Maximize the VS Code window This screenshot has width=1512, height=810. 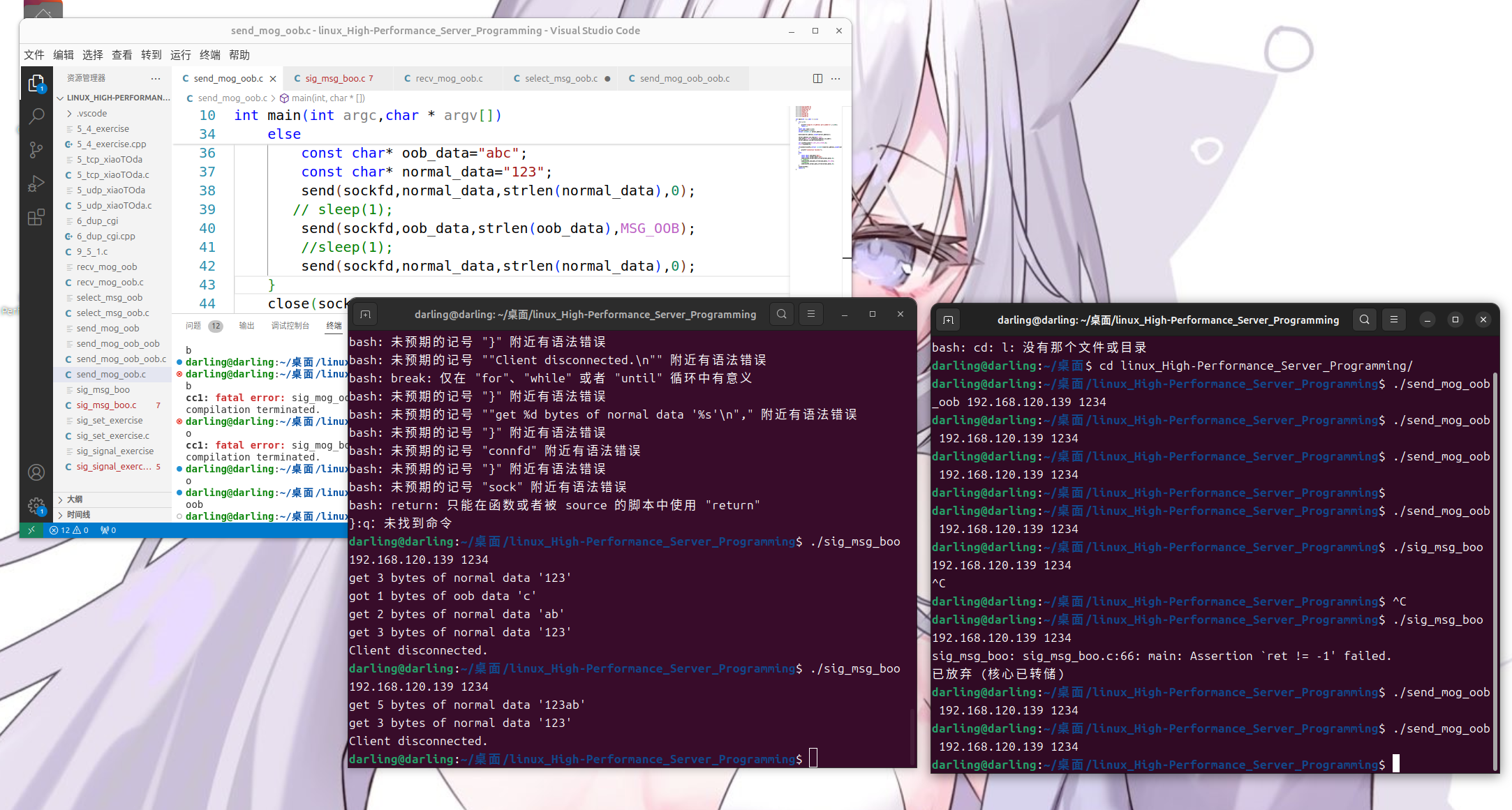pos(815,31)
